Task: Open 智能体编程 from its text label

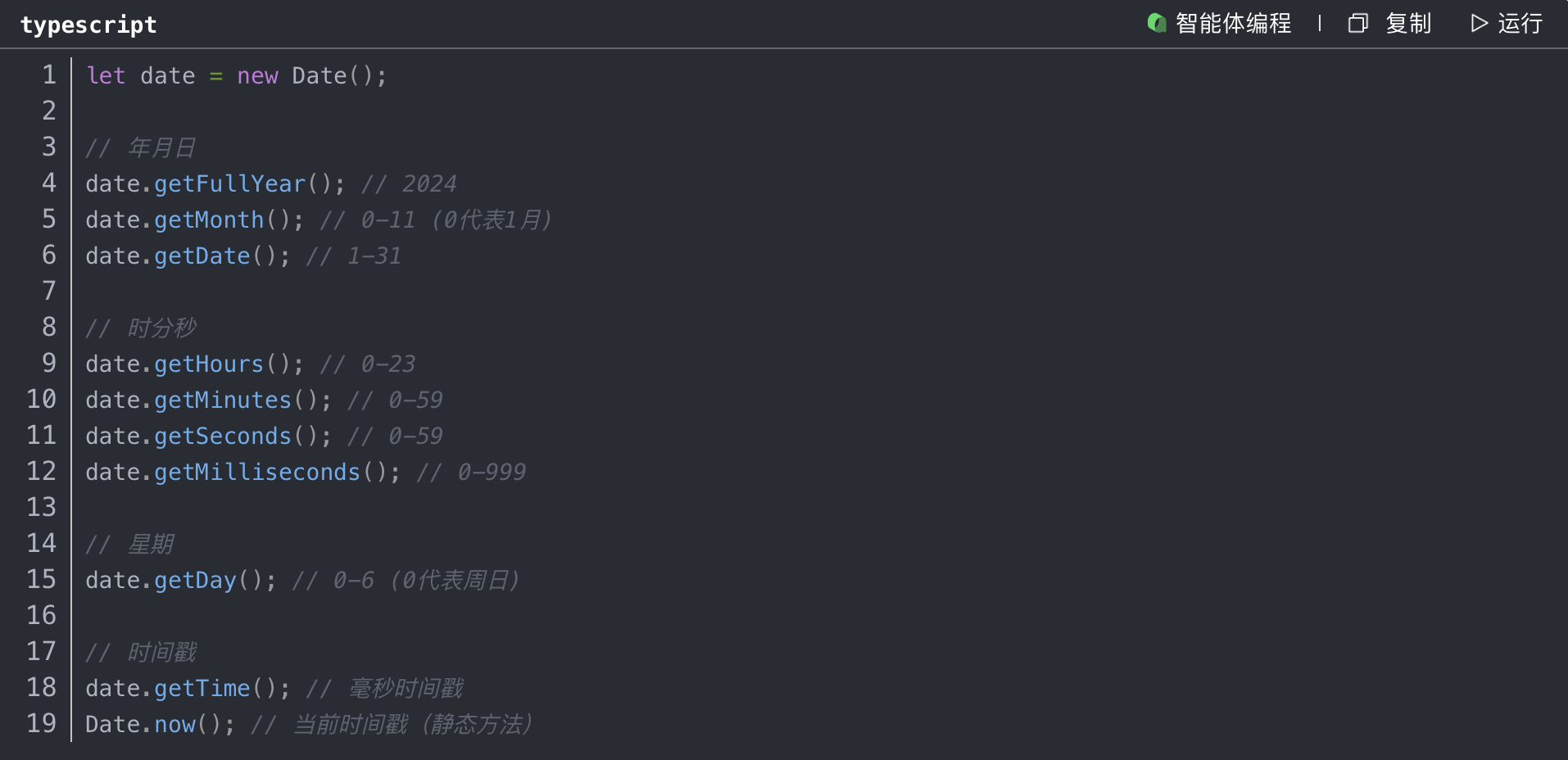Action: [x=1233, y=23]
